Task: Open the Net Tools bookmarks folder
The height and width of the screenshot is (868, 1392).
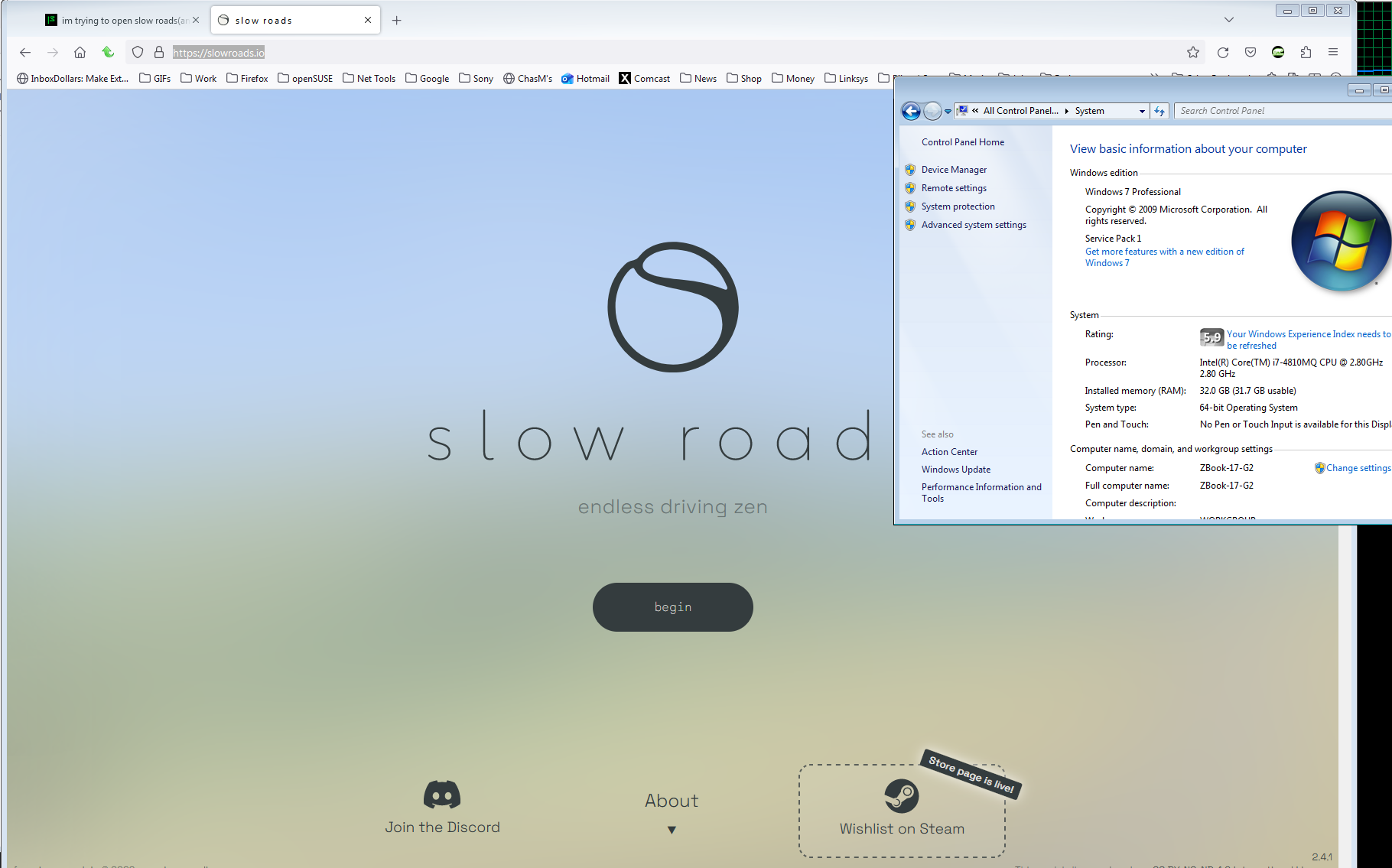Action: click(369, 79)
